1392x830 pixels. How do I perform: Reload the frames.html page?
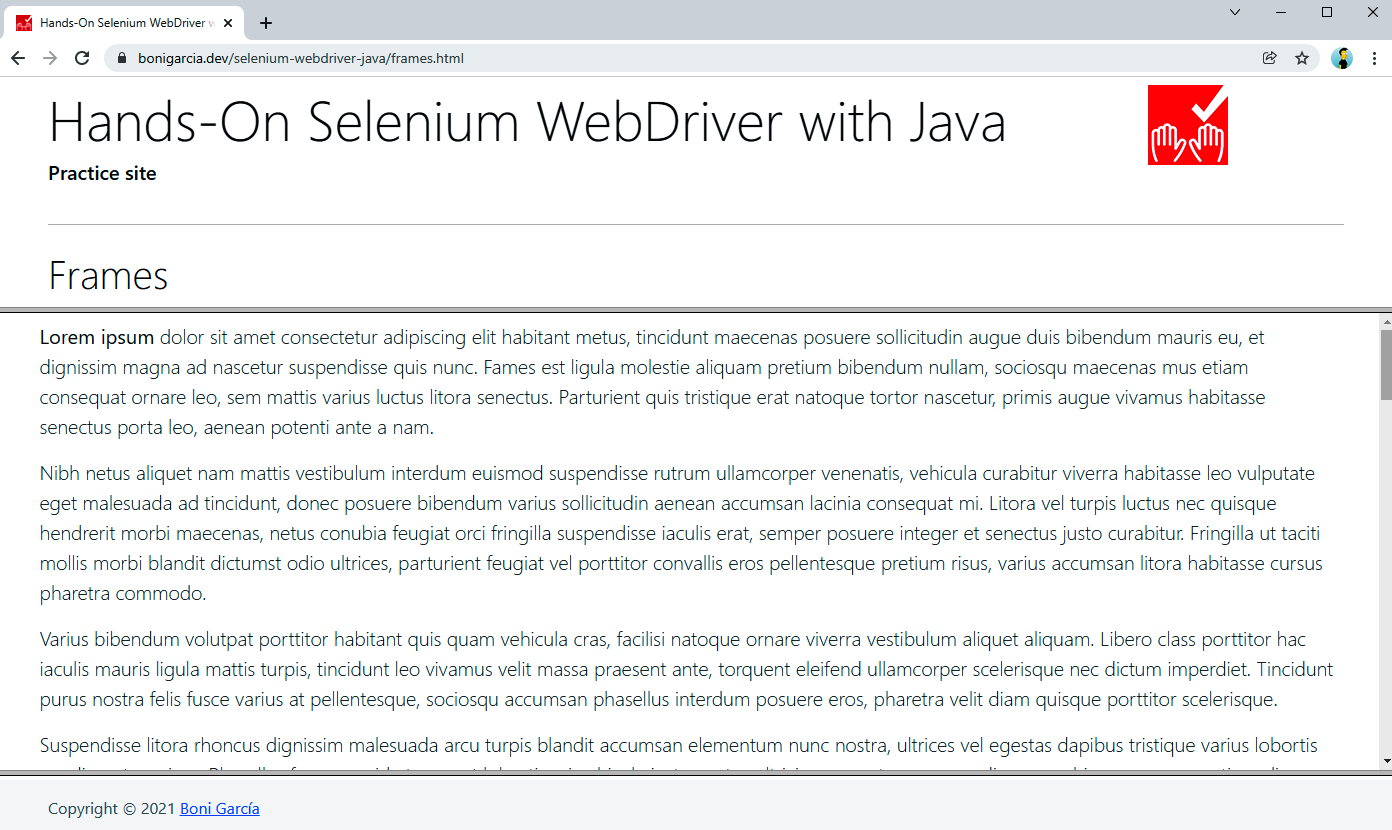pos(82,58)
